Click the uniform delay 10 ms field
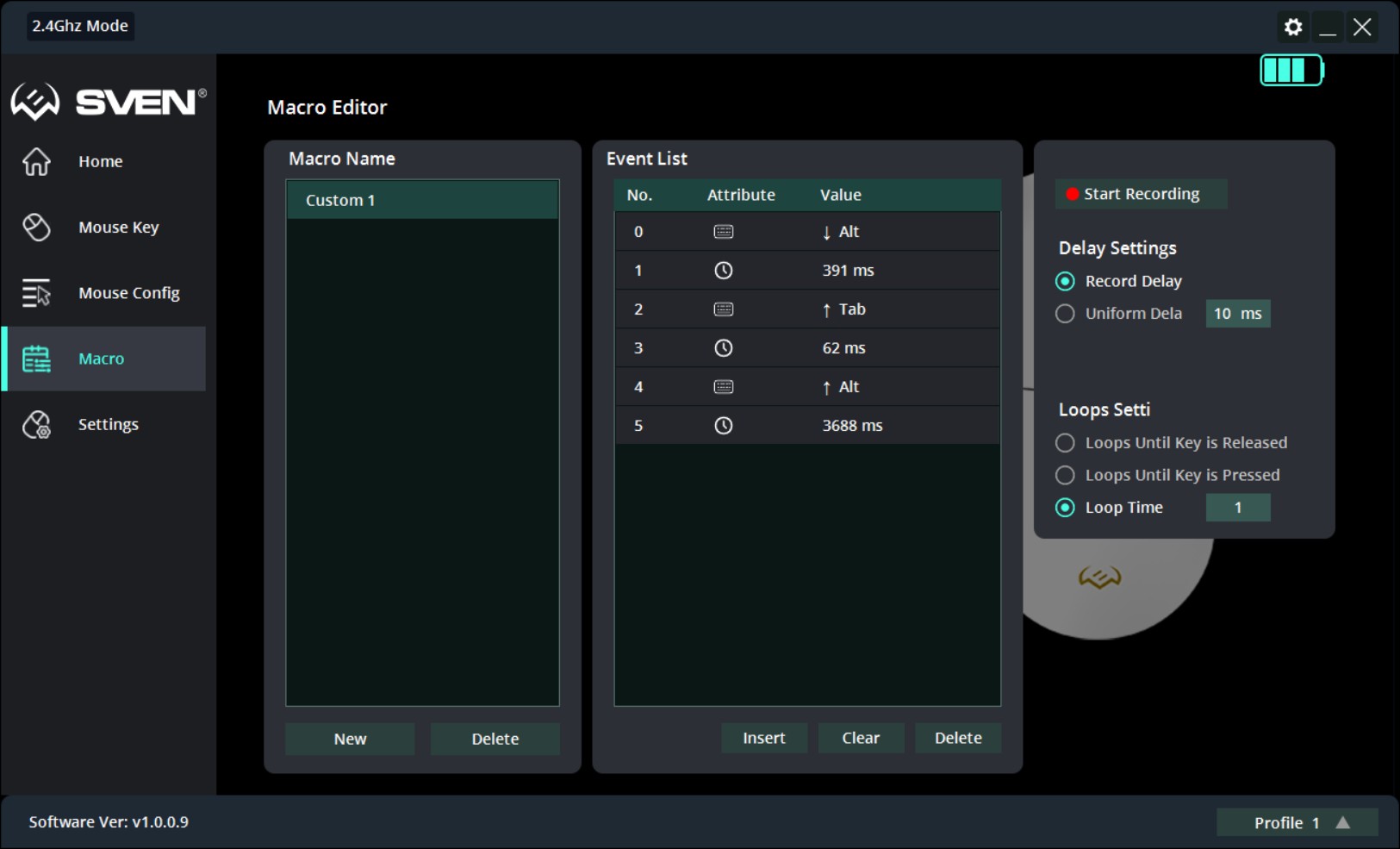 pyautogui.click(x=1238, y=314)
